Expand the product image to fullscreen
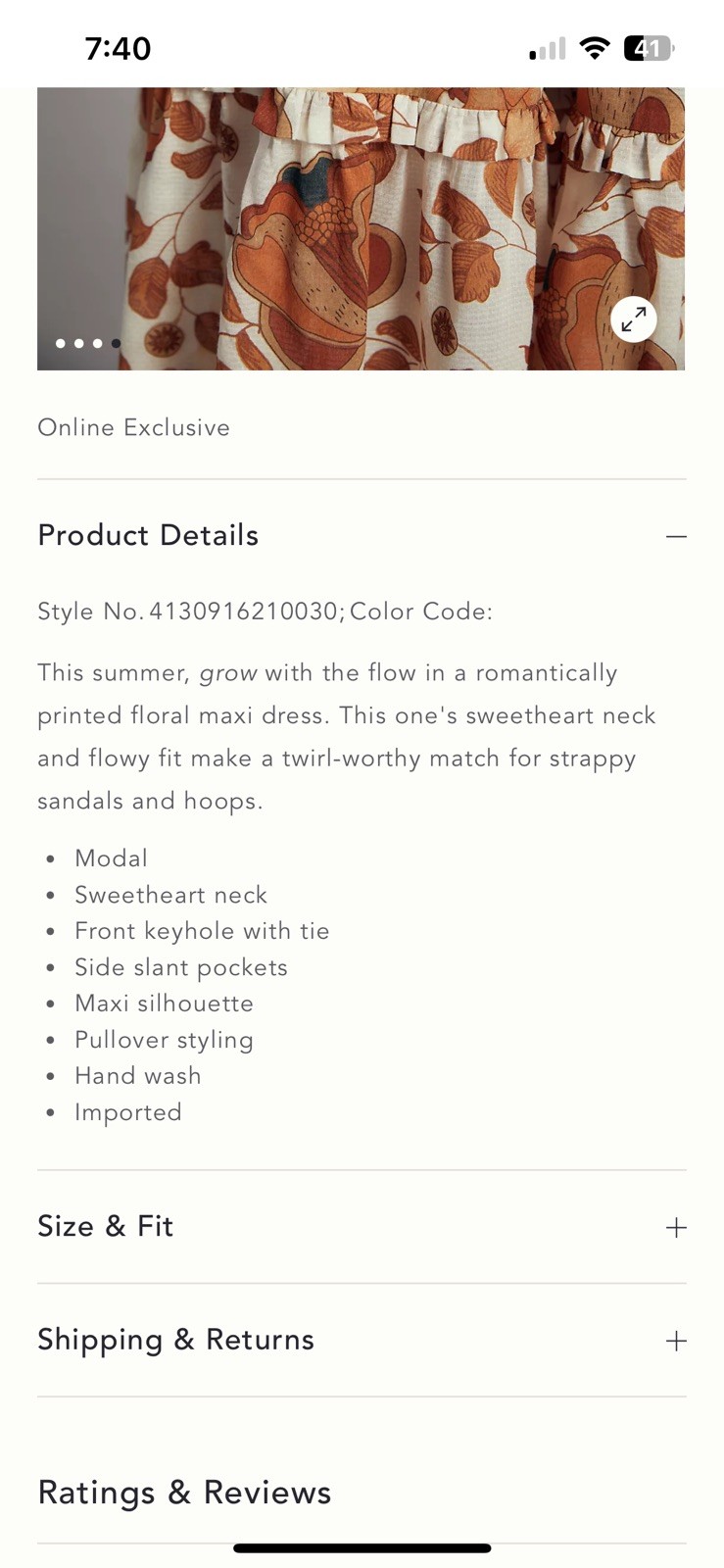 (634, 318)
